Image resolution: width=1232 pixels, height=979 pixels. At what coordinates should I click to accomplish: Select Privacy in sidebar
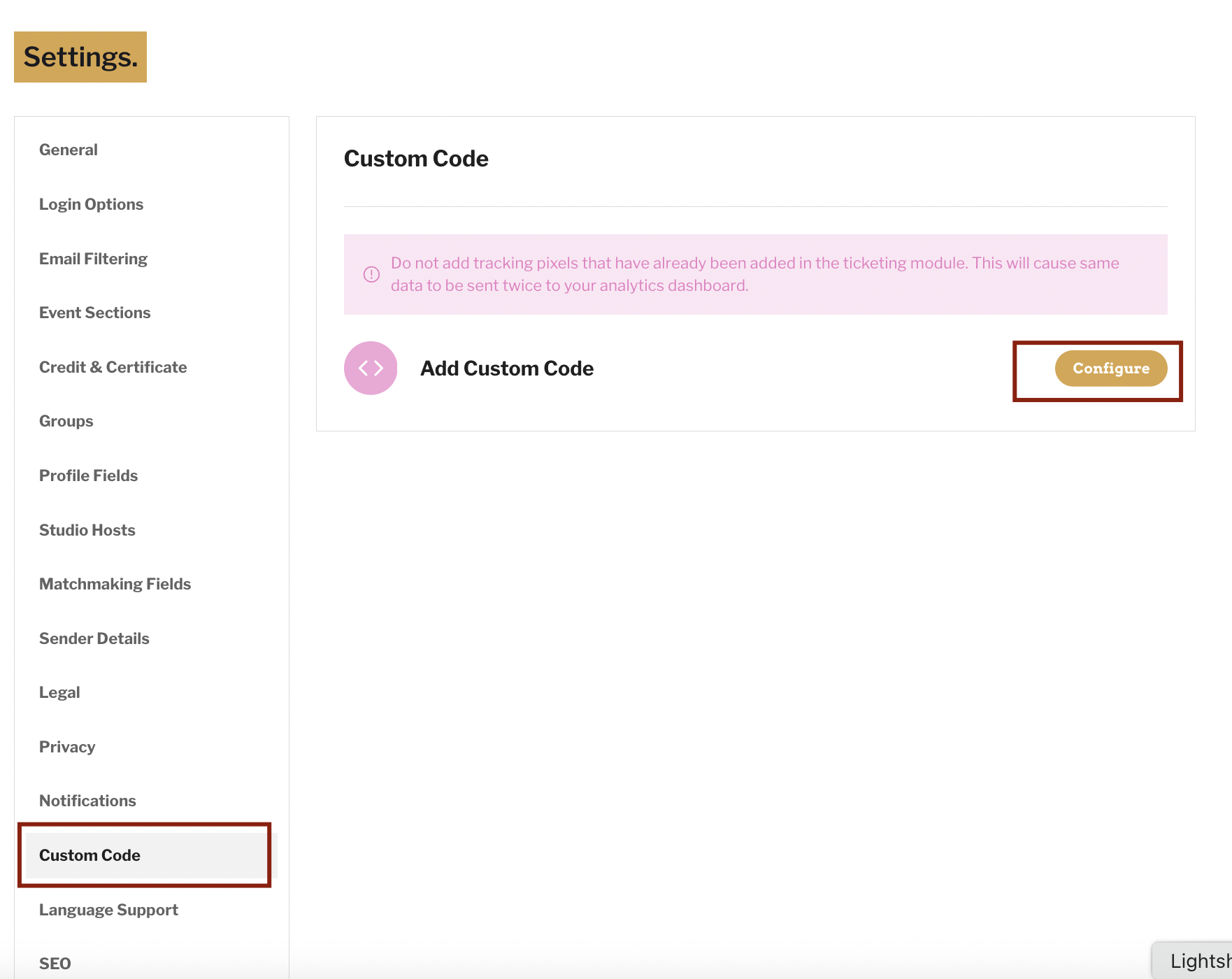tap(66, 747)
